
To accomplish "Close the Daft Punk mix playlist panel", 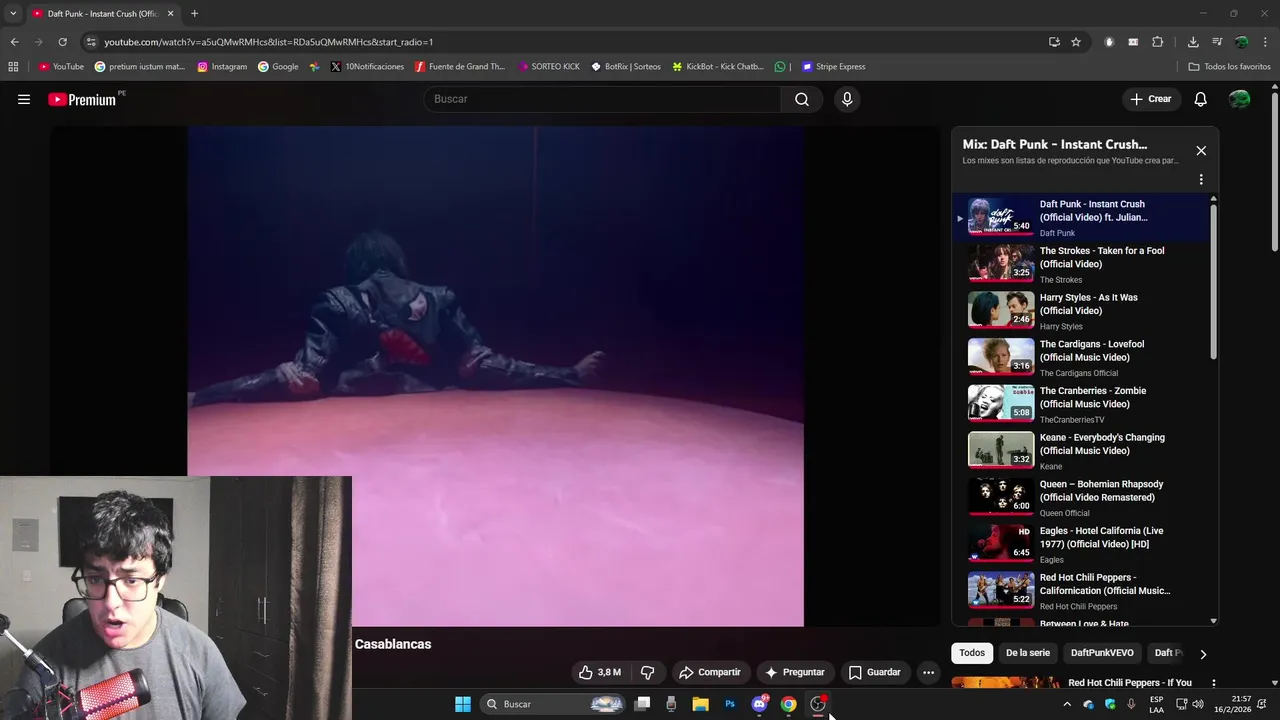I will tap(1201, 151).
